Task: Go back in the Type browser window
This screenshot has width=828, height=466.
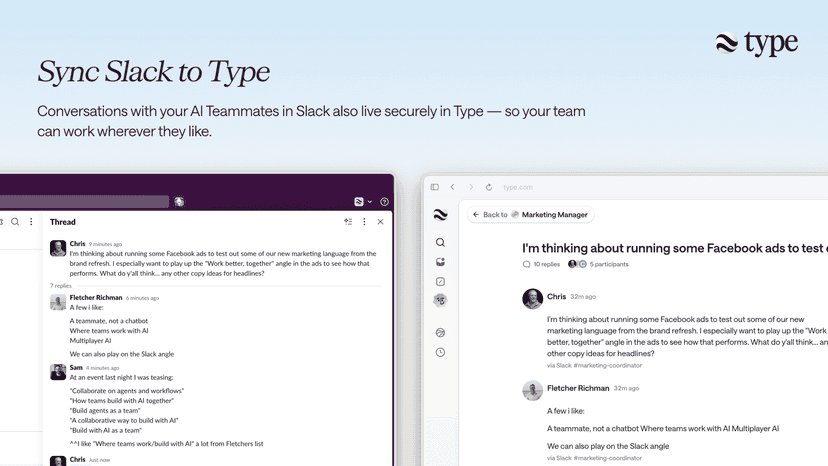Action: (x=453, y=187)
